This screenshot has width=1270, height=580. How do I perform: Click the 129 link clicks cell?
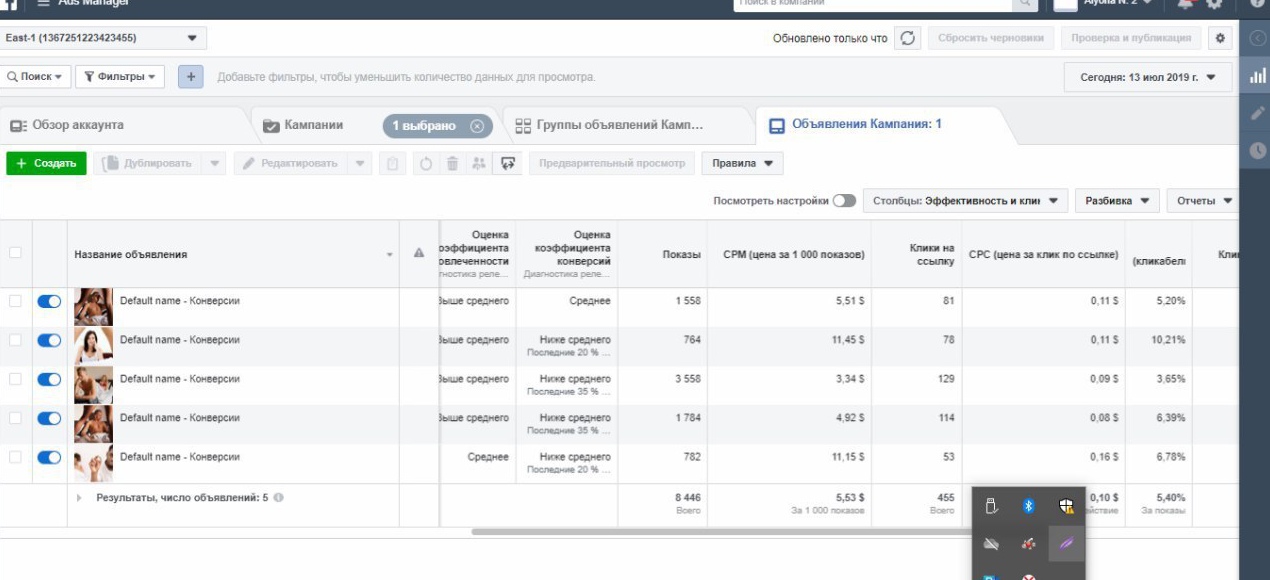pos(944,379)
